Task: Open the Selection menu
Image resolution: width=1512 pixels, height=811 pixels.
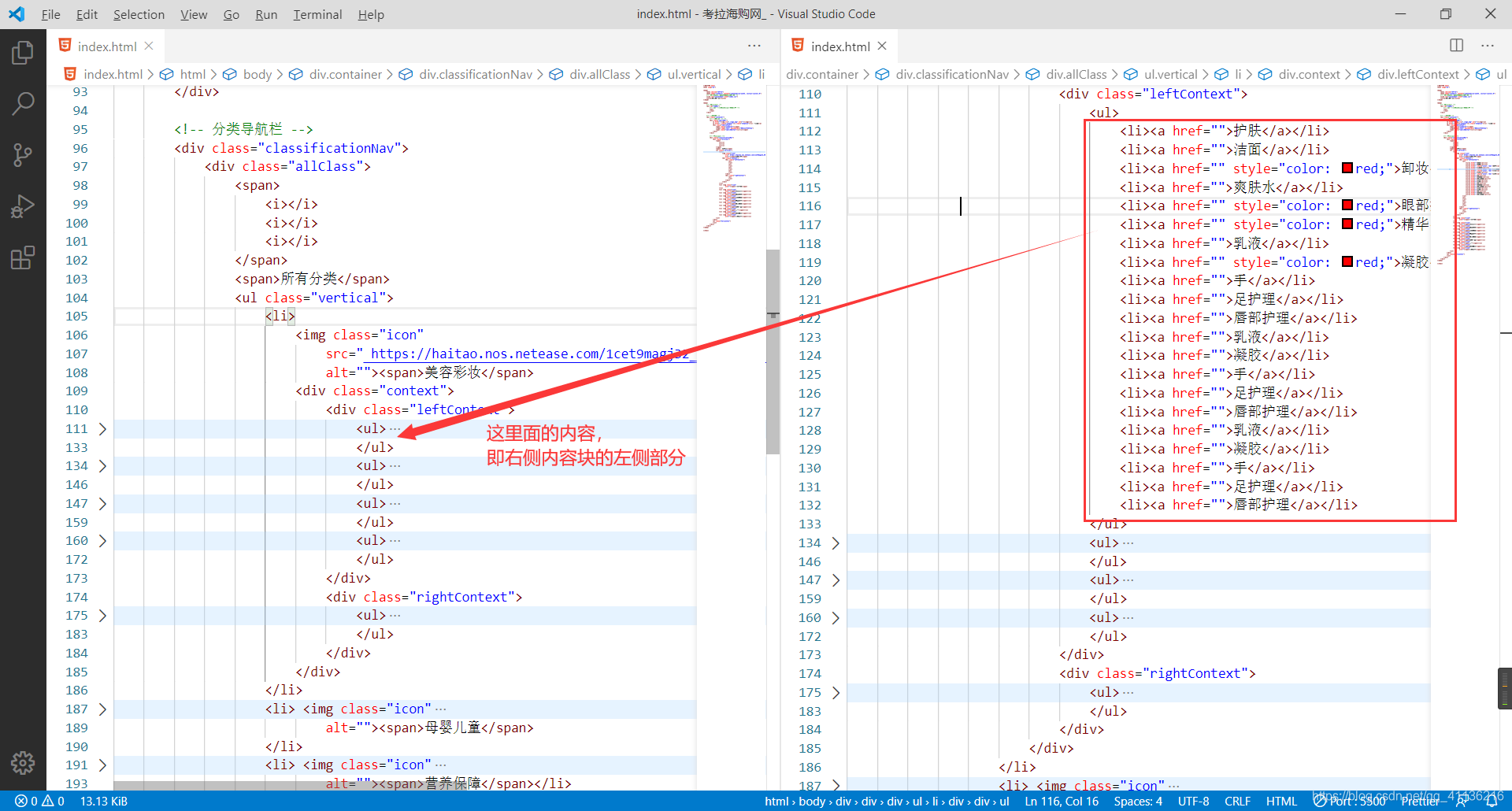Action: tap(139, 14)
